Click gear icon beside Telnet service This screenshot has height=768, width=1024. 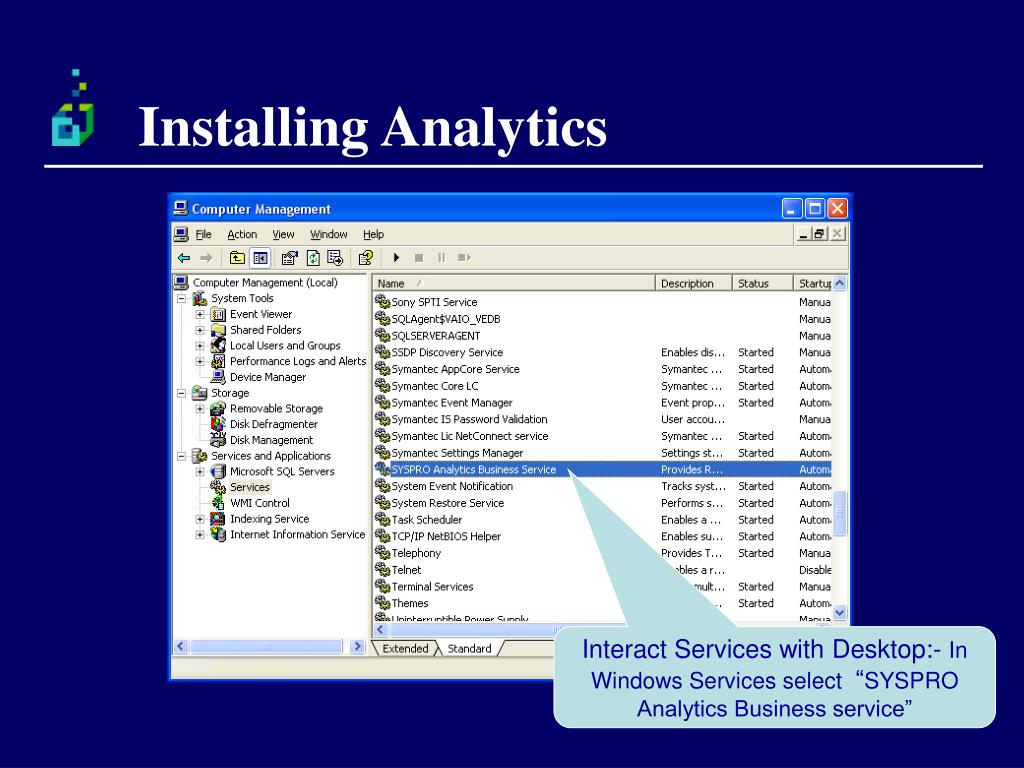382,569
